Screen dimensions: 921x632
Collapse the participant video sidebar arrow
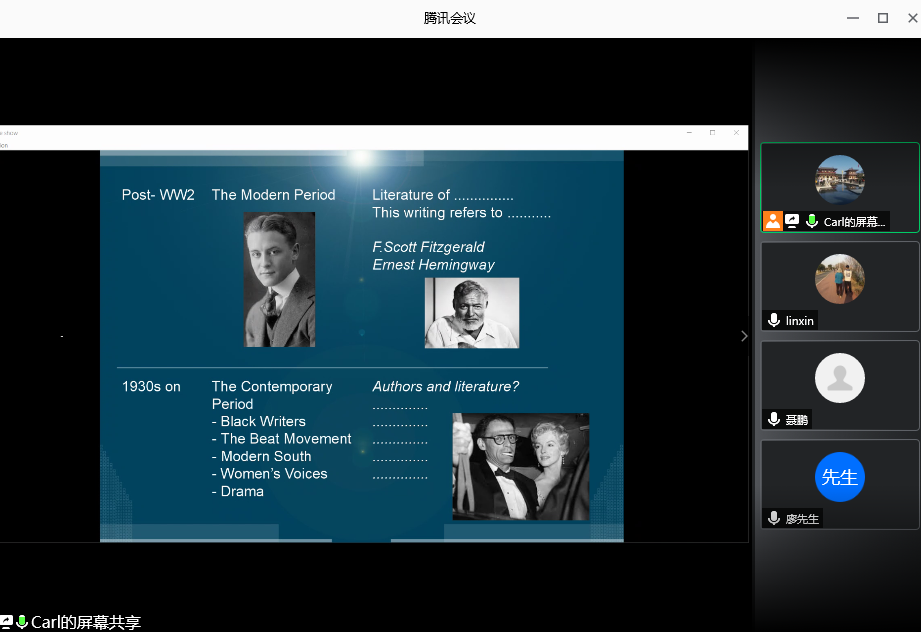click(x=743, y=336)
